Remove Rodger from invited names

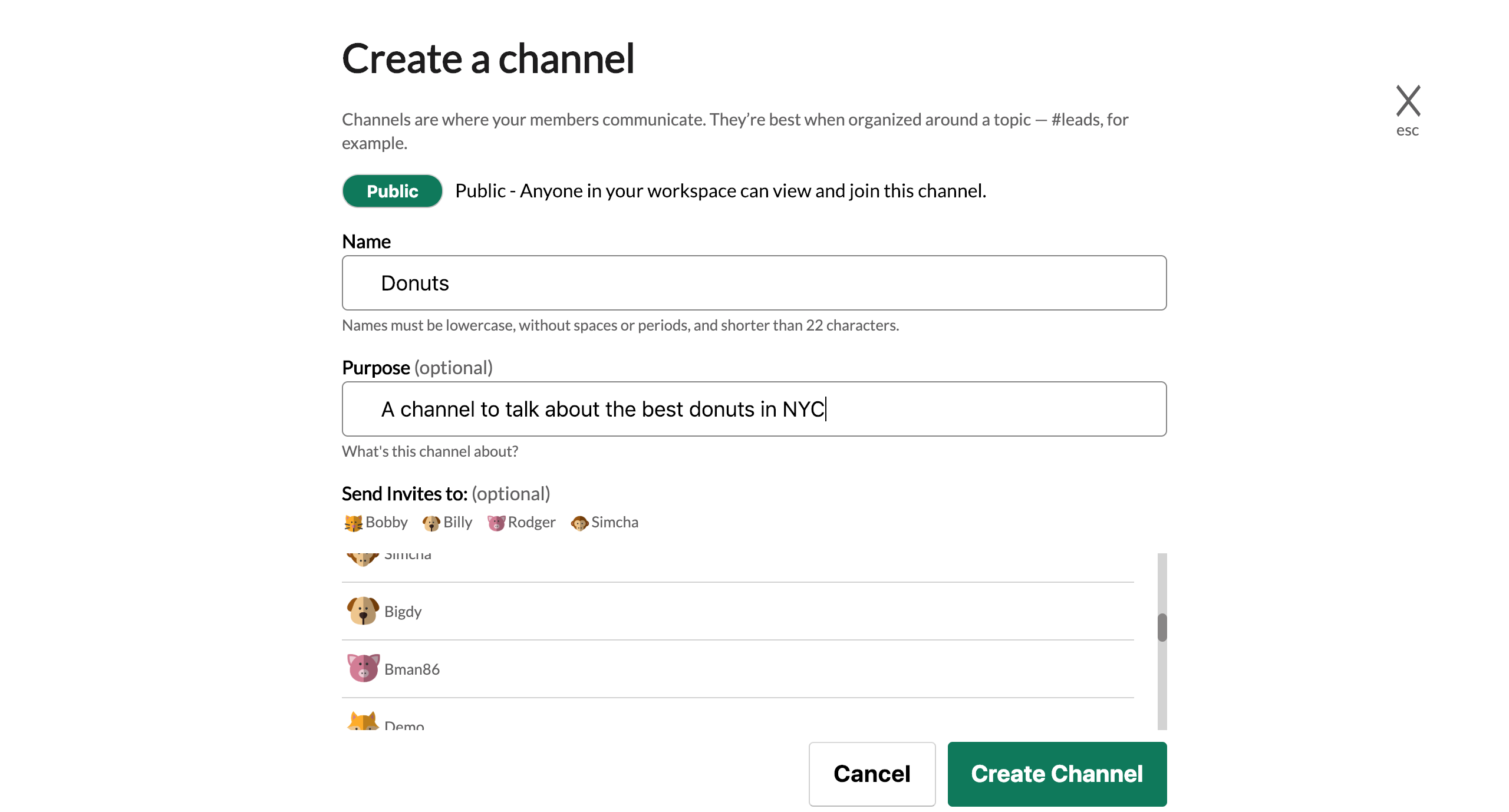click(x=532, y=523)
